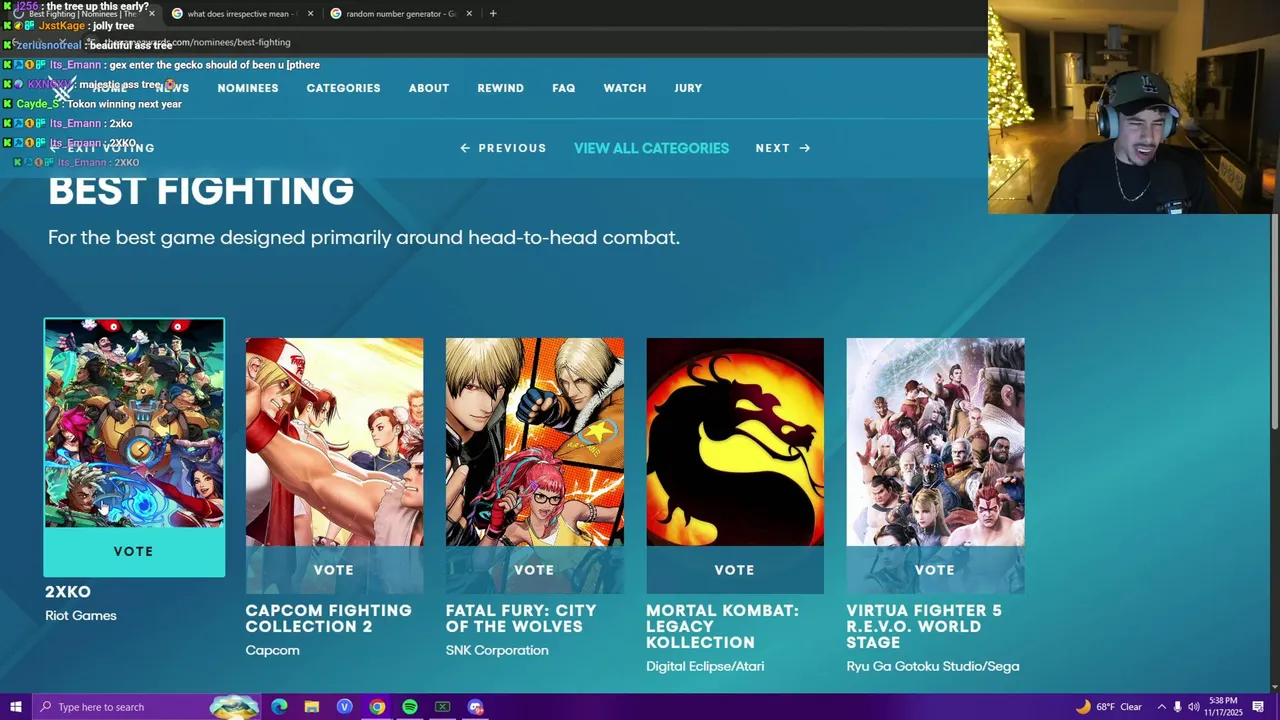The height and width of the screenshot is (720, 1280).
Task: Launch Microsoft Edge from the taskbar
Action: point(279,707)
